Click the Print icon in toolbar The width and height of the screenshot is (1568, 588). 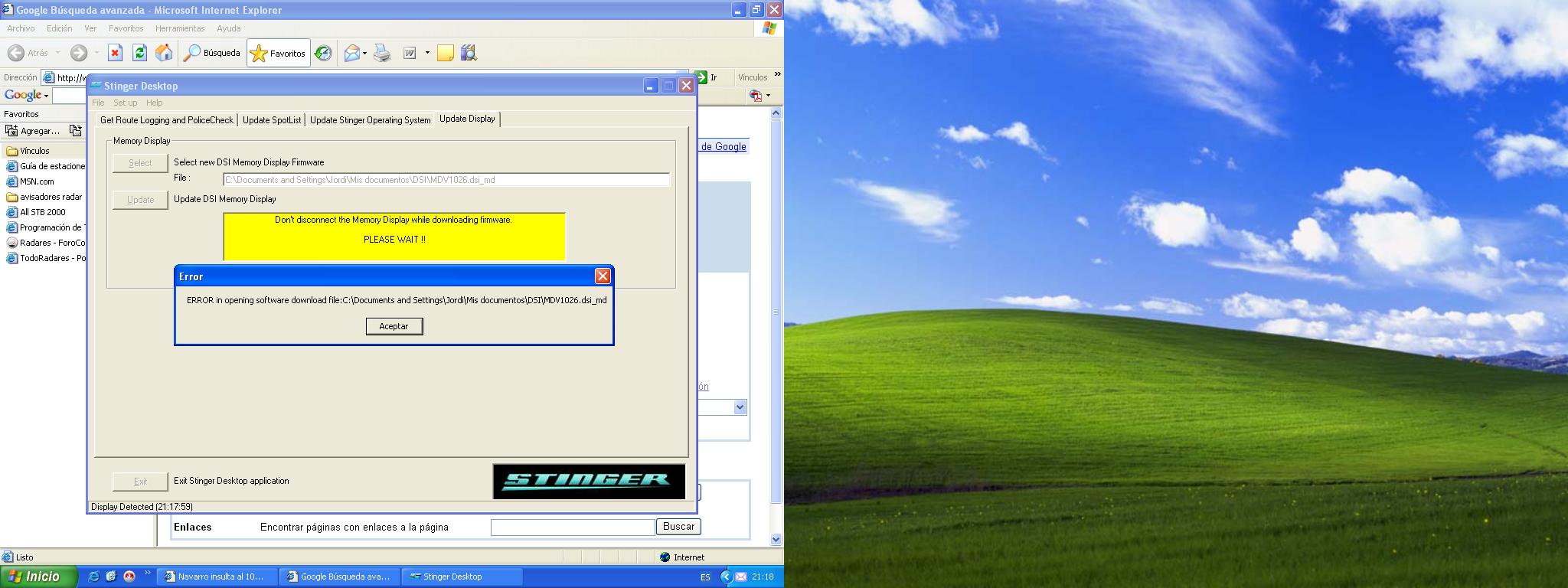point(382,53)
